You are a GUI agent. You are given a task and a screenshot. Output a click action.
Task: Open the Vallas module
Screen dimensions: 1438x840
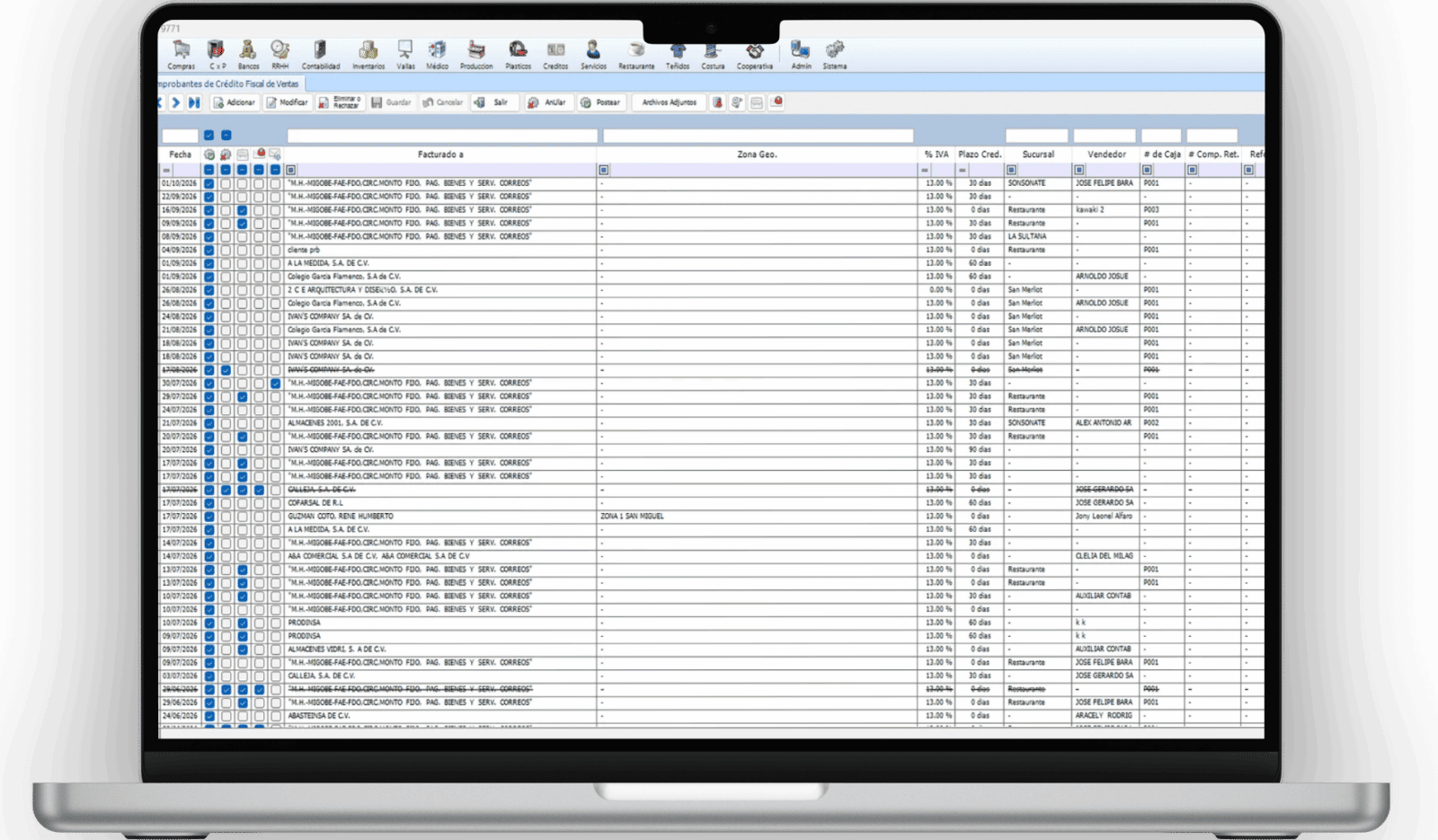[x=405, y=55]
